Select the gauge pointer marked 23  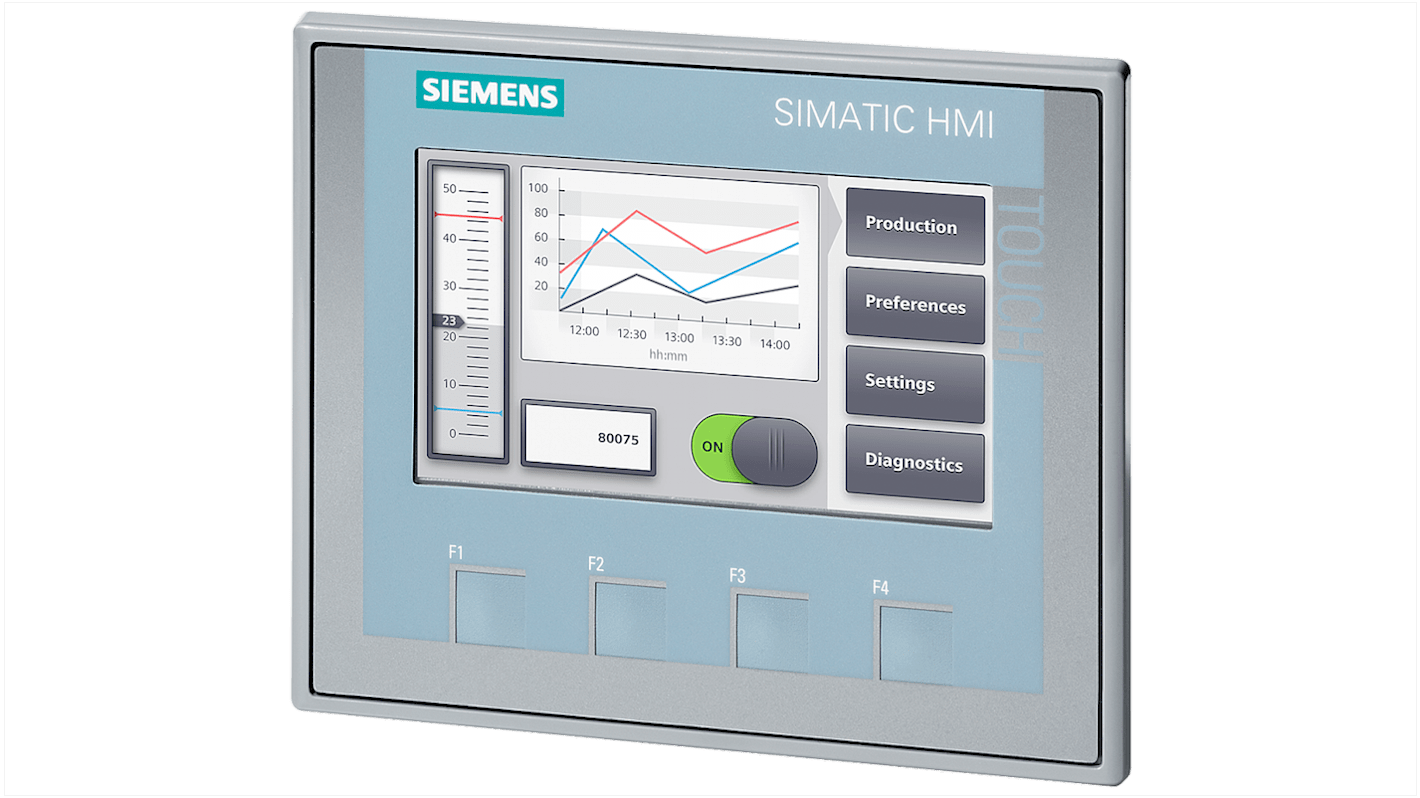click(449, 321)
